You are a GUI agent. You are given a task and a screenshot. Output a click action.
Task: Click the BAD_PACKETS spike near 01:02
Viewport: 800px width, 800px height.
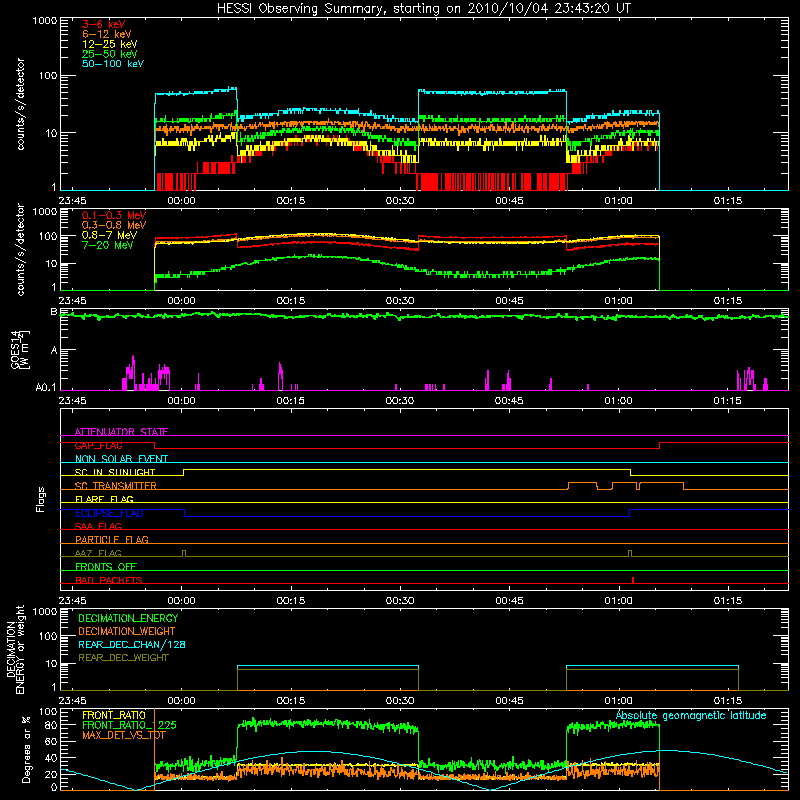(x=633, y=580)
